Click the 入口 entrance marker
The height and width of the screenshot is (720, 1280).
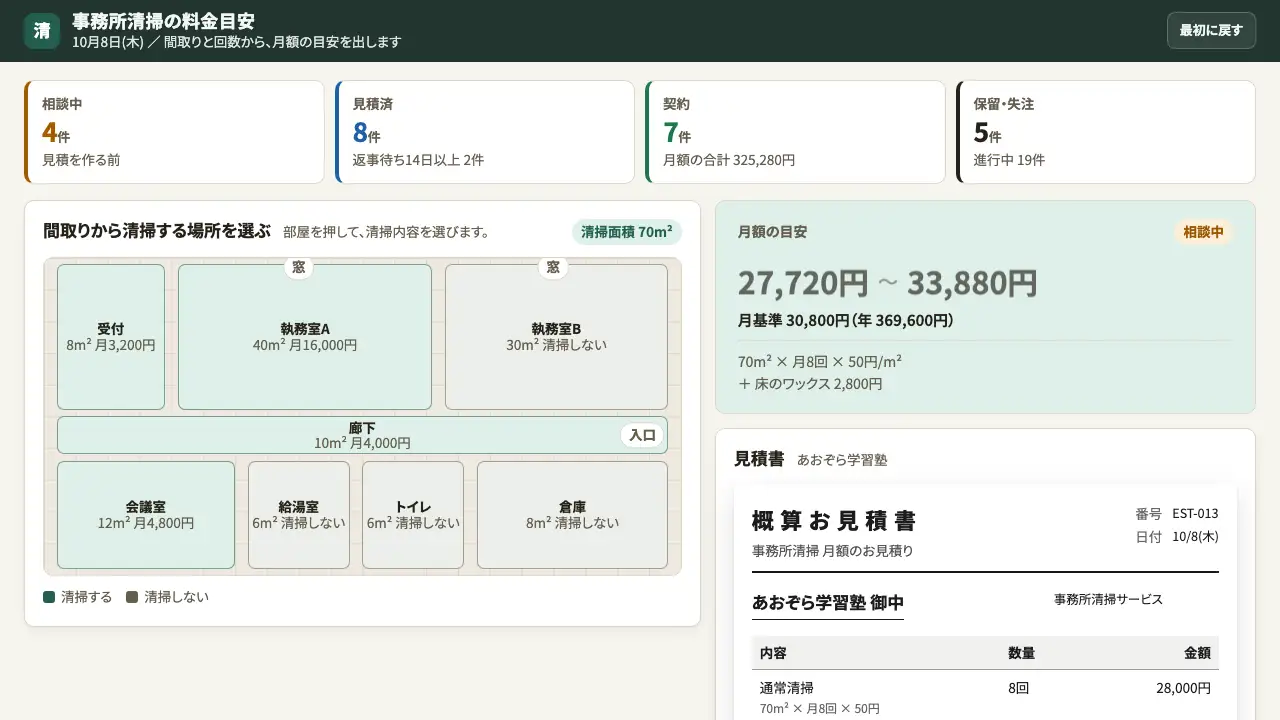642,435
